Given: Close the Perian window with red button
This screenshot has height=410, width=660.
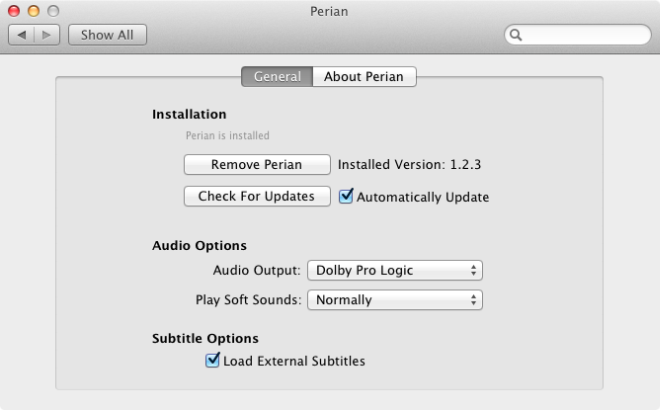Looking at the screenshot, I should (14, 11).
